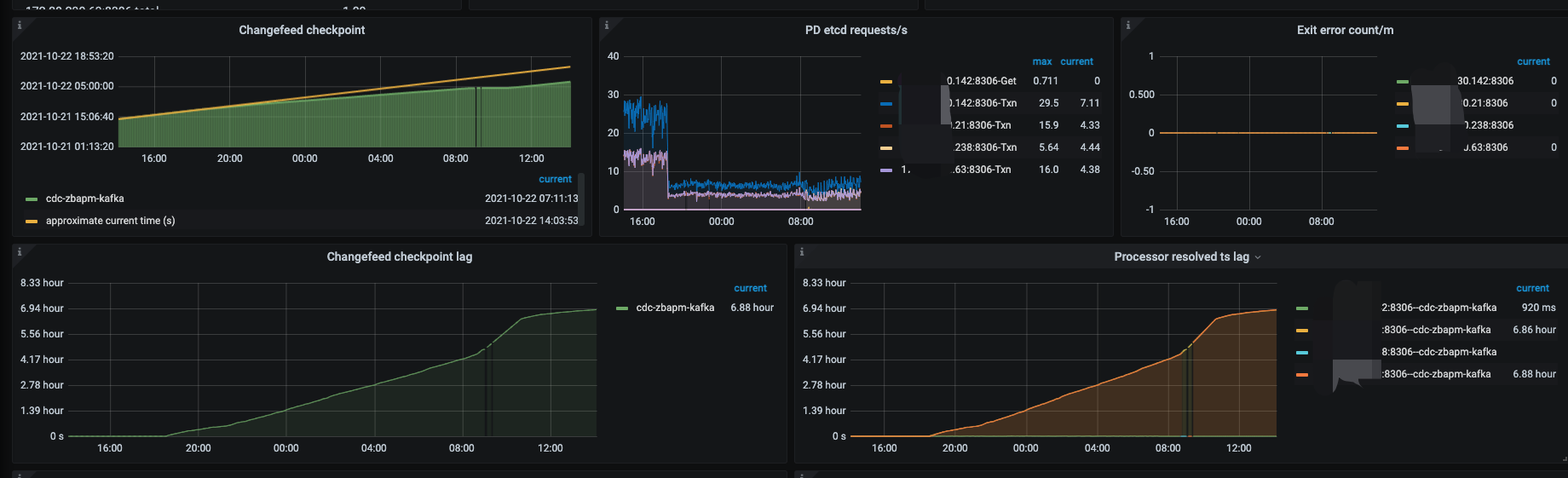Click info icon on Changefeed checkpoint panel
The width and height of the screenshot is (1568, 478).
[x=20, y=26]
